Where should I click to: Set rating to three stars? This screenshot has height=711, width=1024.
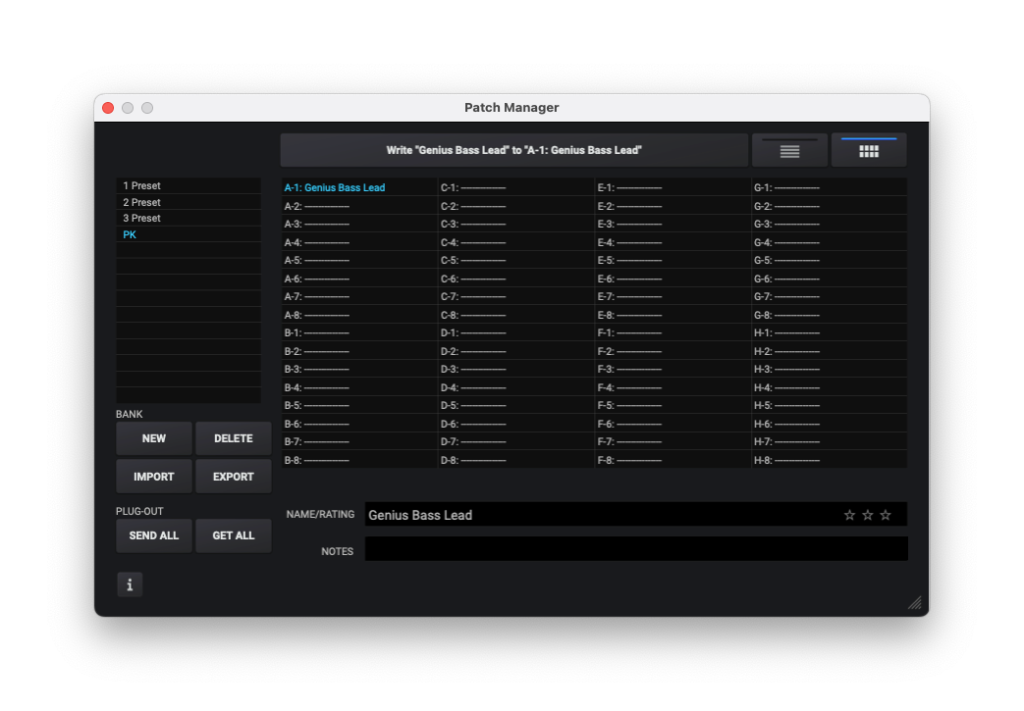pos(885,515)
